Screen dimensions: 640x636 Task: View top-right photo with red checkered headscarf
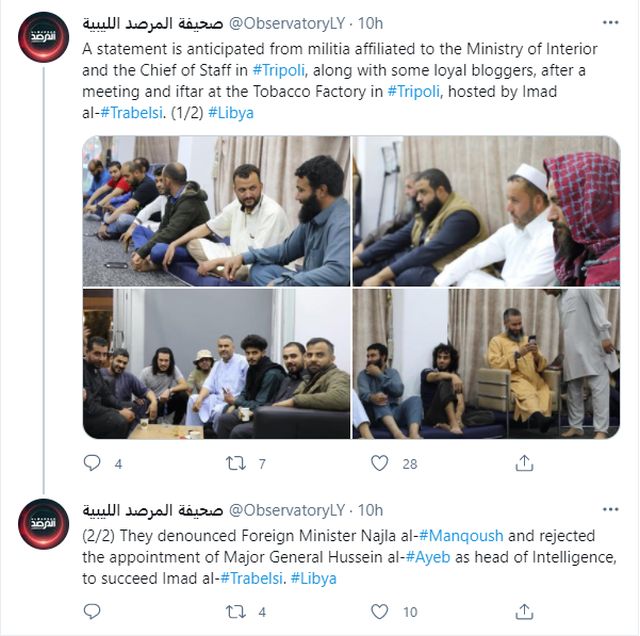[x=486, y=211]
